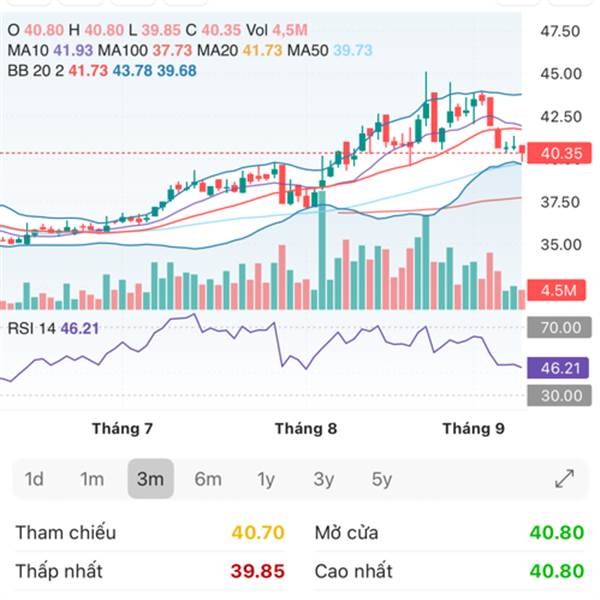Switch chart to 3y range
Viewport: 600px width, 600px height.
(324, 479)
